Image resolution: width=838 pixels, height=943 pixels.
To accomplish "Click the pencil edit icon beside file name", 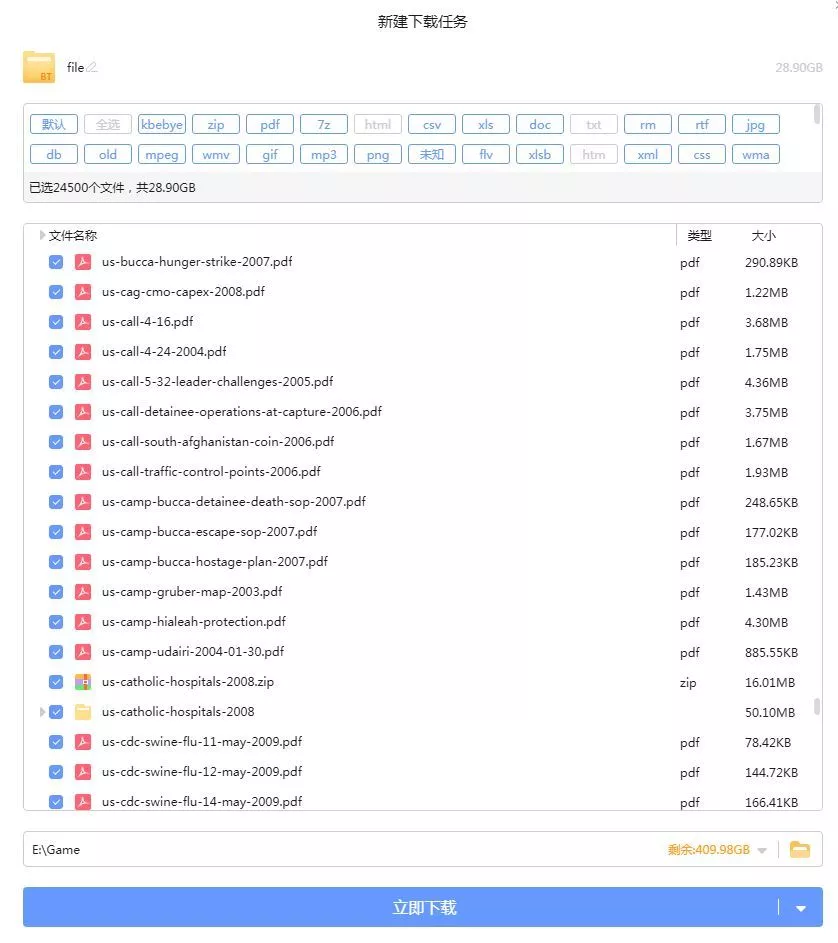I will [x=92, y=67].
